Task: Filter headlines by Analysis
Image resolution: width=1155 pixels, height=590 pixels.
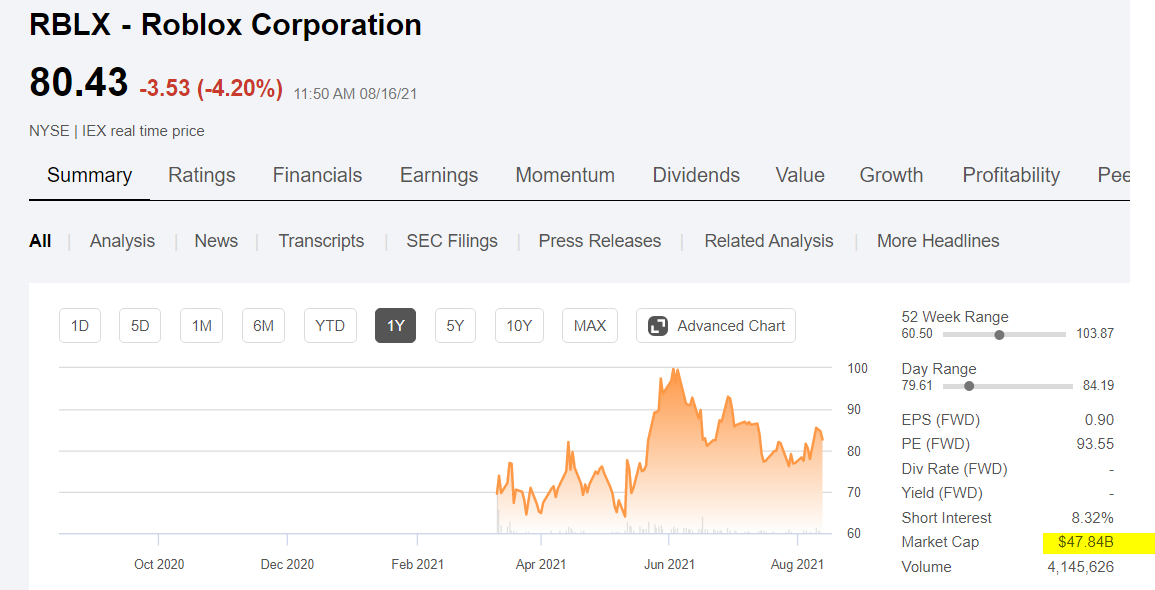Action: point(122,241)
